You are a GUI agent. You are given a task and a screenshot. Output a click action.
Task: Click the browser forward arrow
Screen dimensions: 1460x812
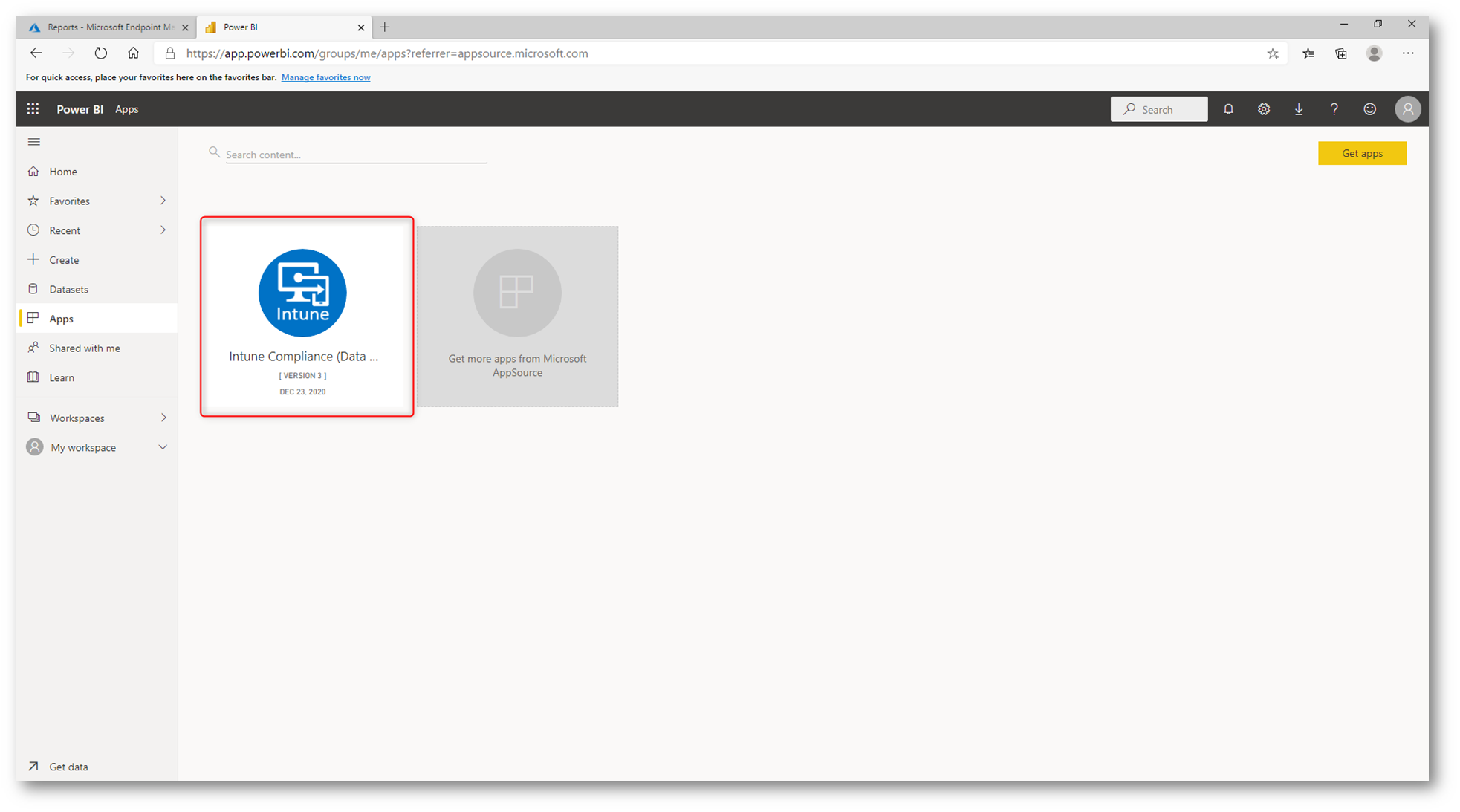[x=68, y=53]
